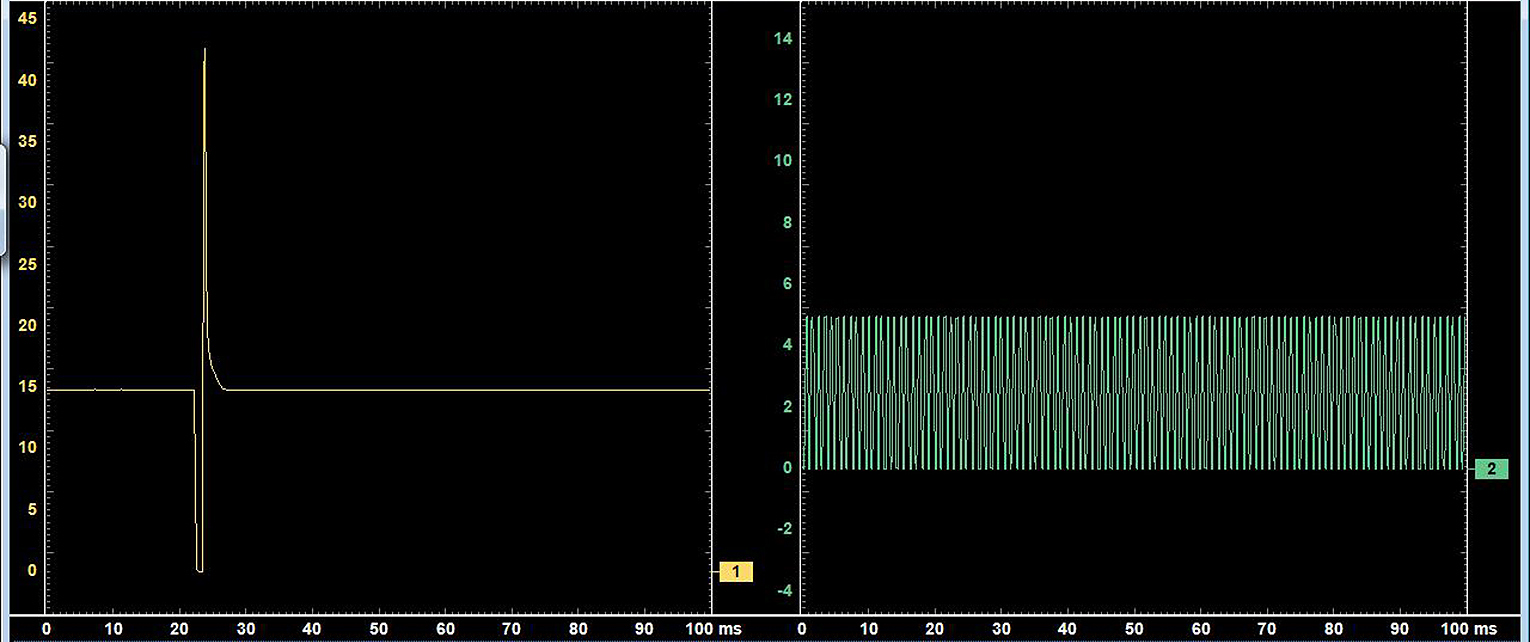Click the 30 value on yellow voltage axis
Image resolution: width=1530 pixels, height=642 pixels.
coord(28,202)
